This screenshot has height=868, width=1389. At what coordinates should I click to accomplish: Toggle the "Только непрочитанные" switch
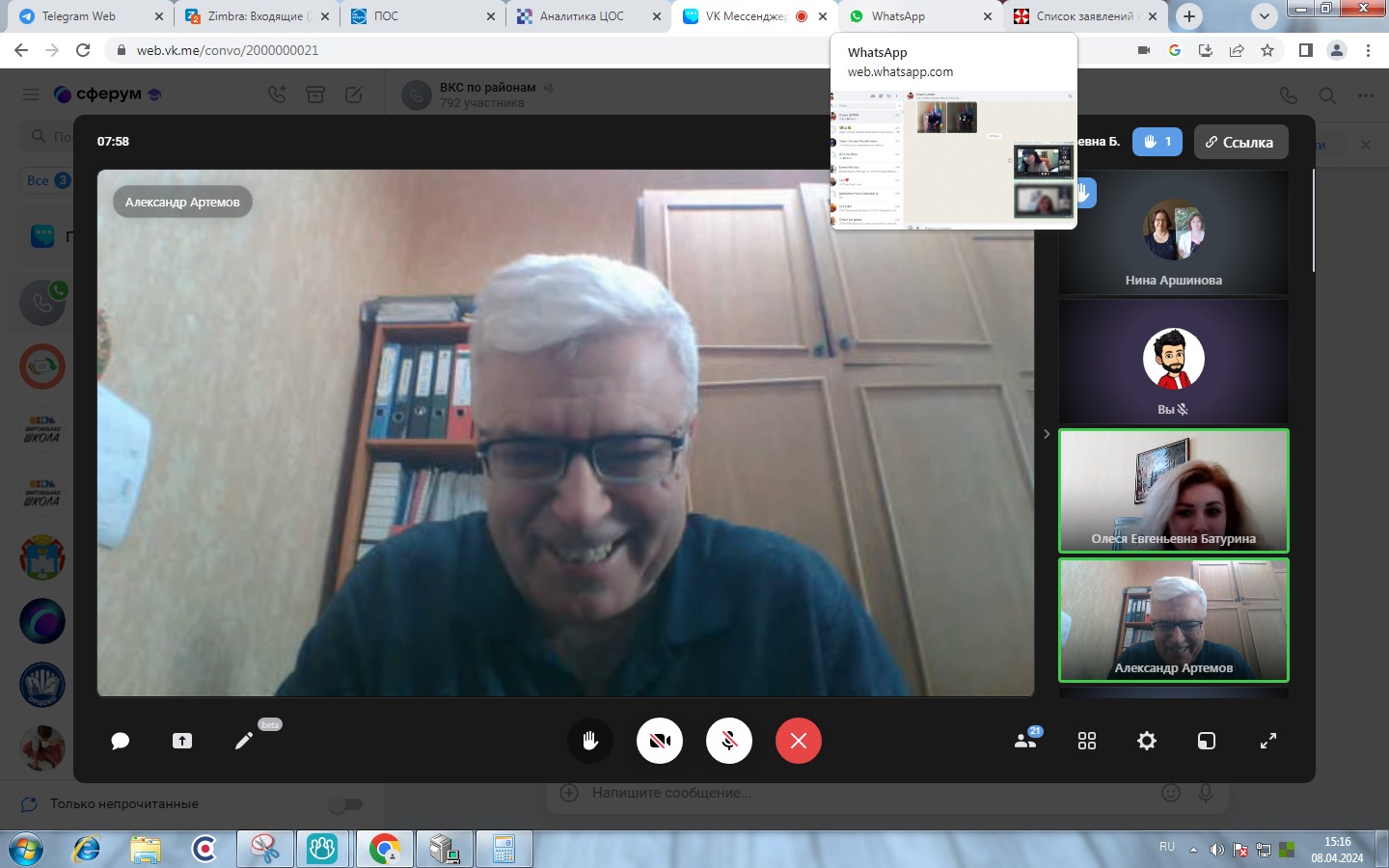click(x=345, y=804)
